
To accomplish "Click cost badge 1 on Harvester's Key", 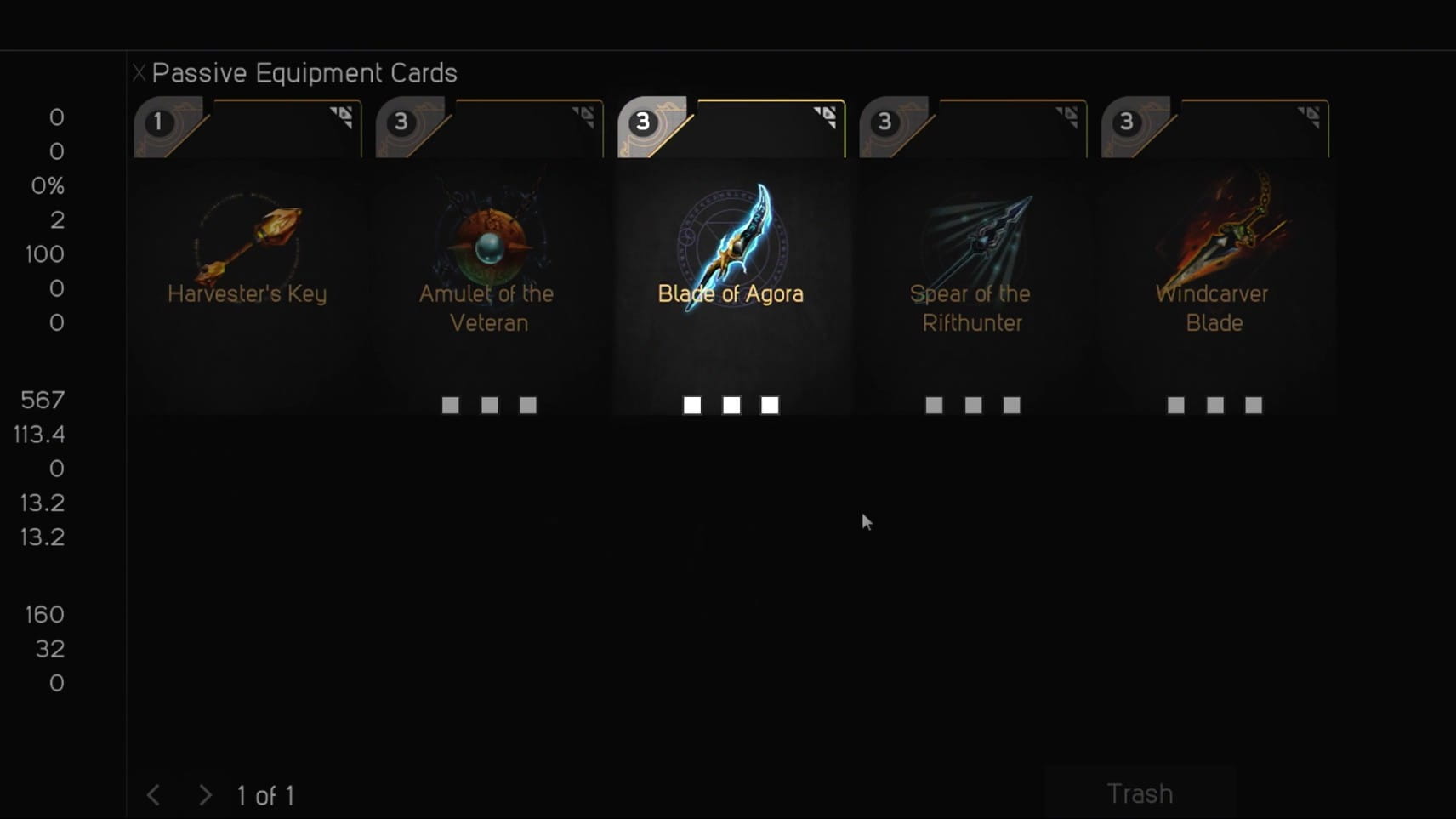I will click(158, 122).
